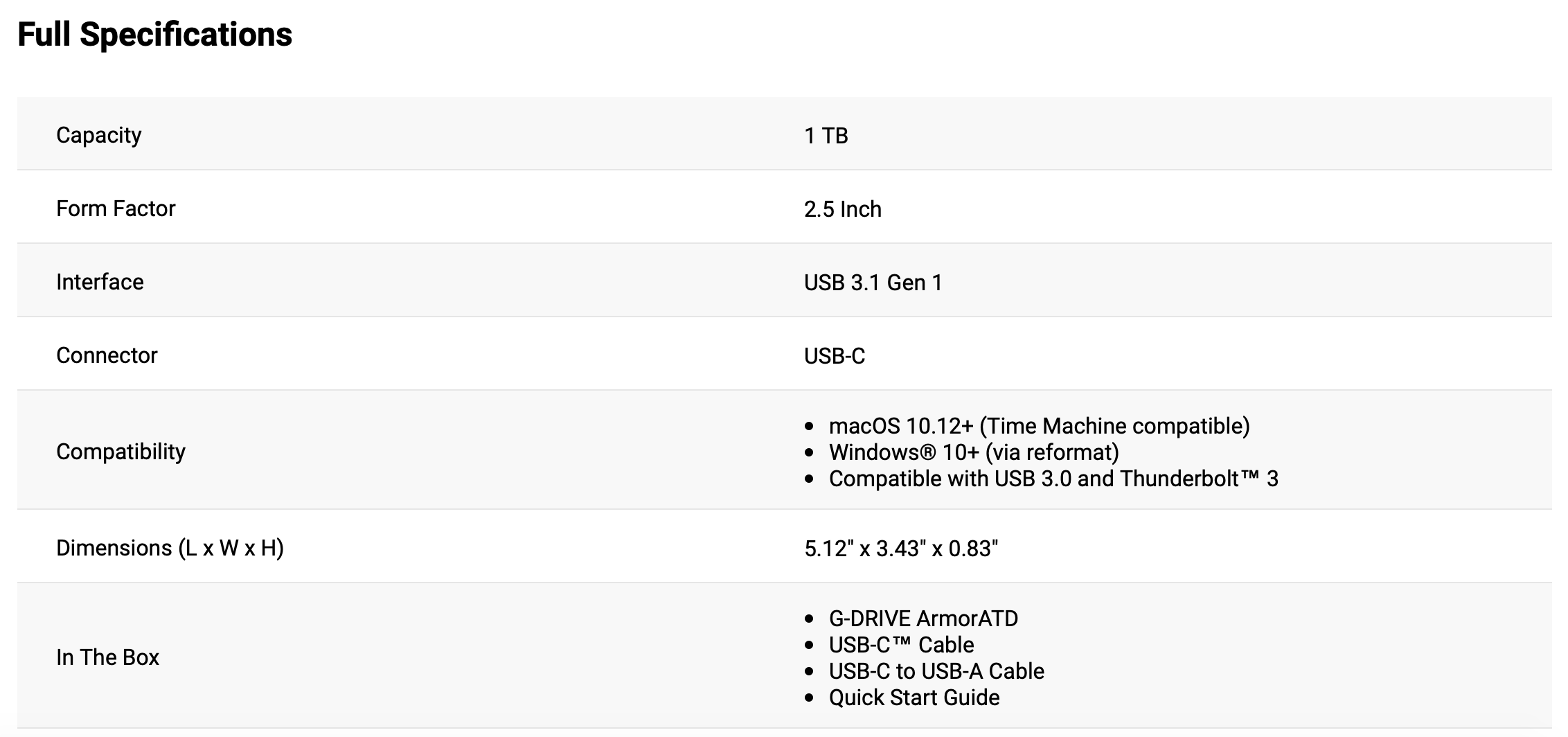1568x737 pixels.
Task: Click the 2.5 Inch value
Action: (x=842, y=209)
